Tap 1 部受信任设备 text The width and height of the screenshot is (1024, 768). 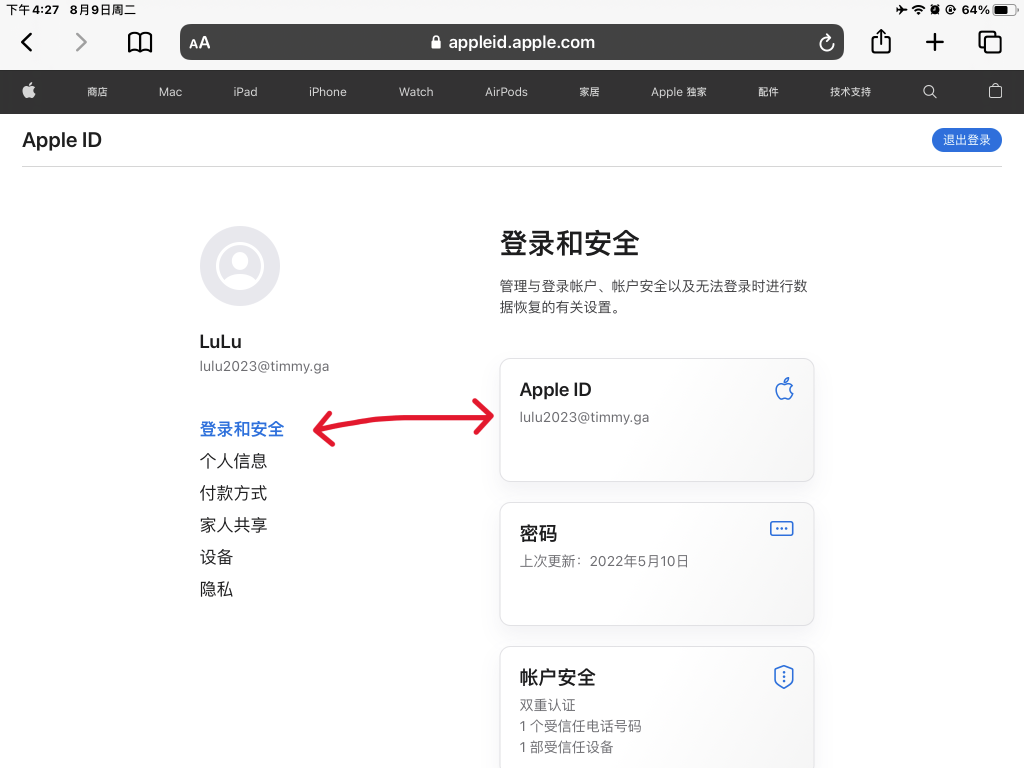566,747
